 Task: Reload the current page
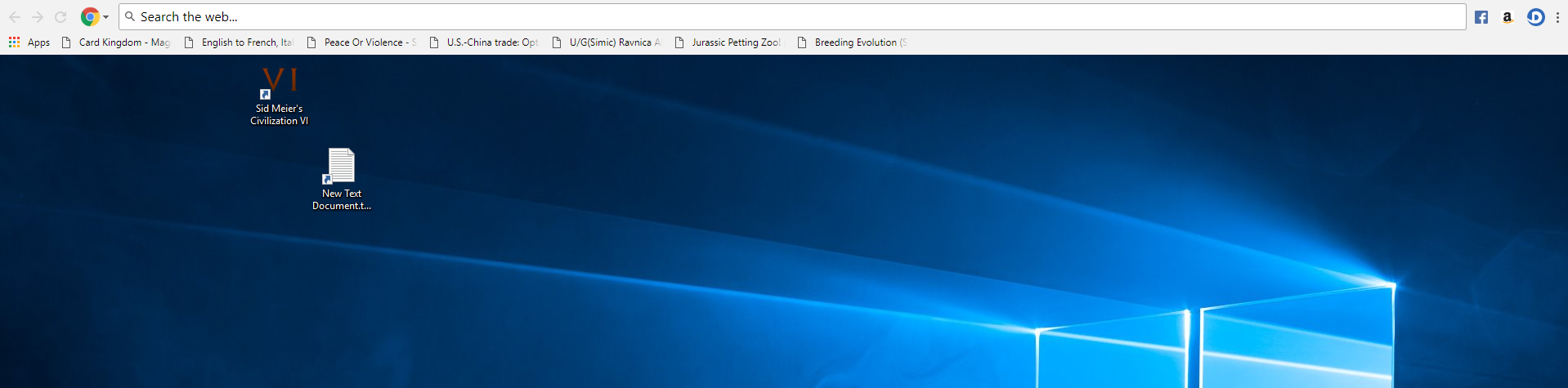[60, 17]
